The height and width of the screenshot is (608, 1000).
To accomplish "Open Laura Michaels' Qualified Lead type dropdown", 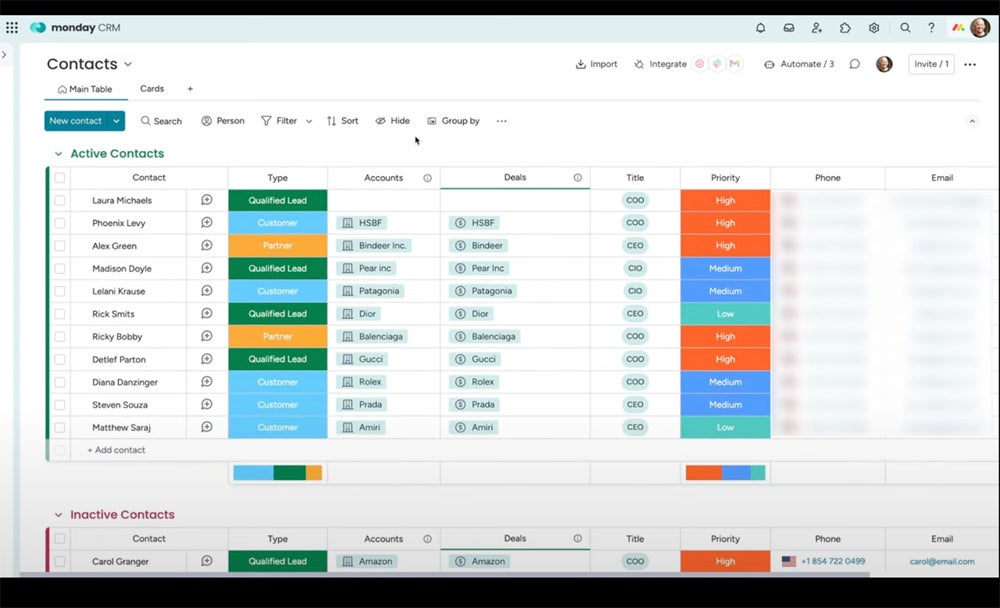I will [x=277, y=200].
